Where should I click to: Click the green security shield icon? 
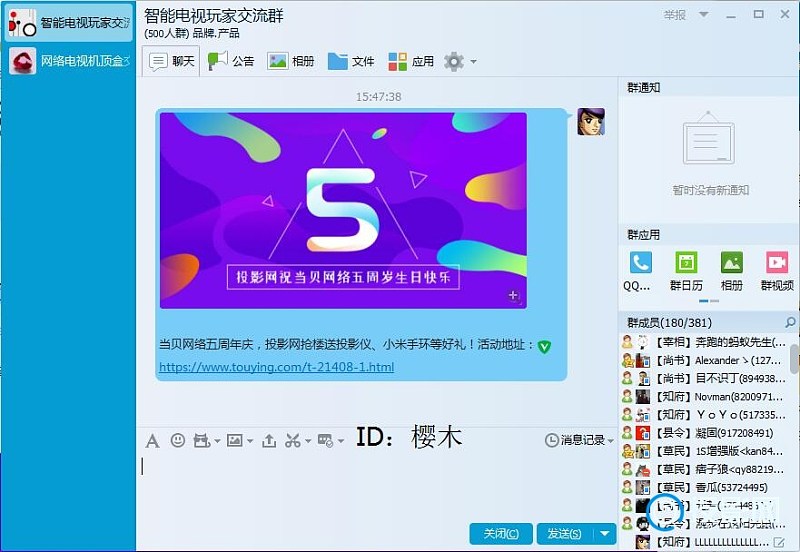point(544,346)
